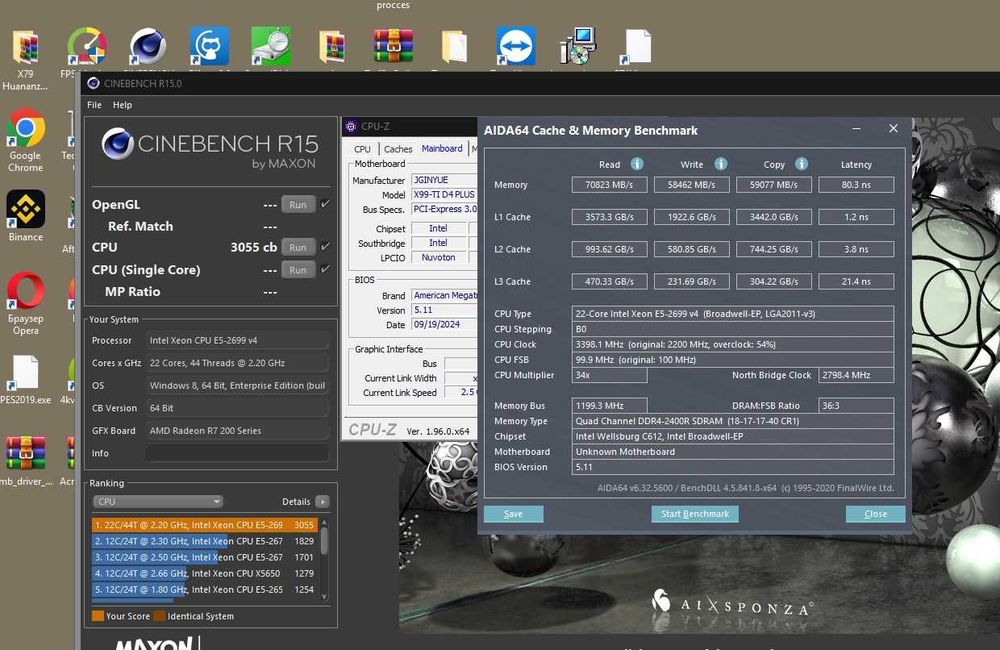Run the CPU benchmark
This screenshot has height=650, width=1000.
tap(298, 247)
